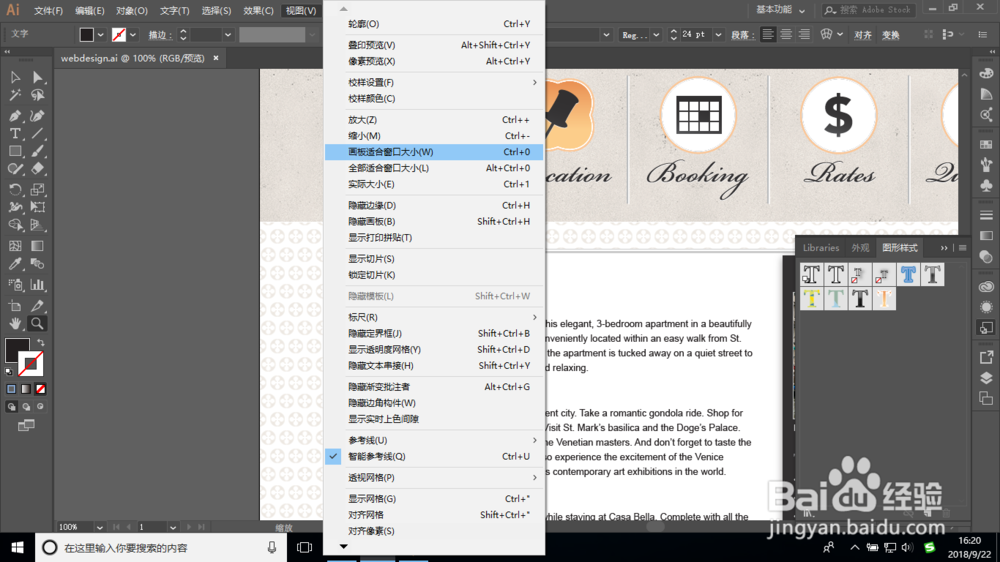
Task: Open the fill color dropdown arrow
Action: (100, 35)
